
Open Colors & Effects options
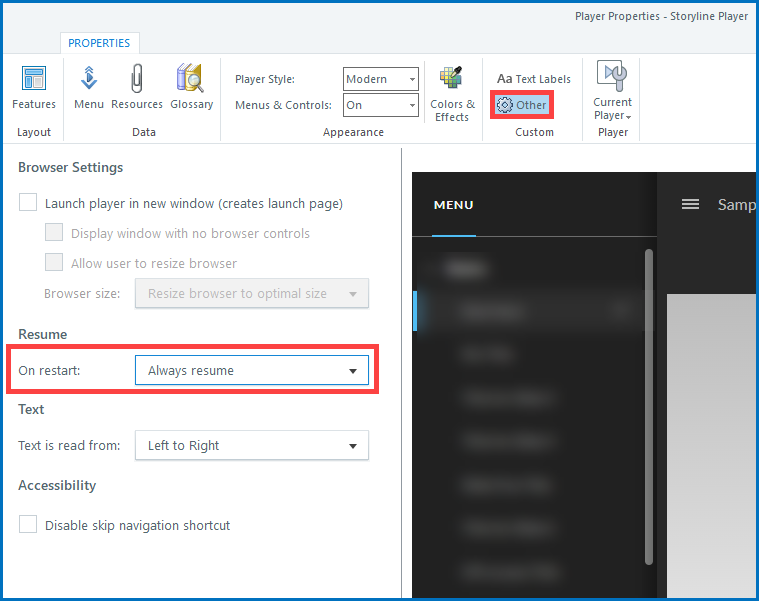coord(452,94)
